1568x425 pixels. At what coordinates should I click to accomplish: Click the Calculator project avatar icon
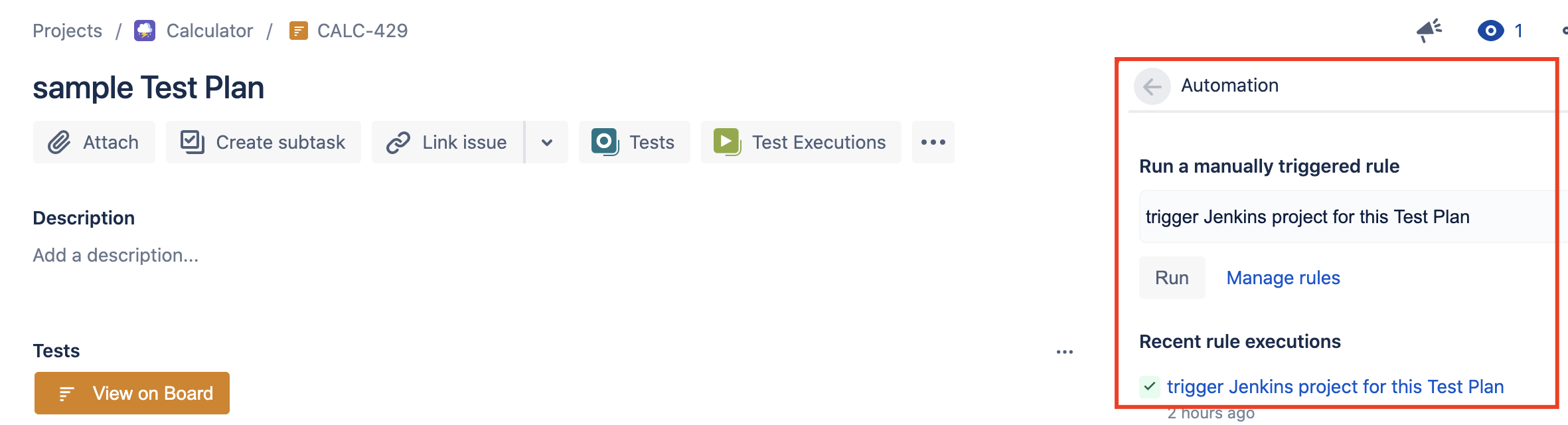[x=145, y=31]
